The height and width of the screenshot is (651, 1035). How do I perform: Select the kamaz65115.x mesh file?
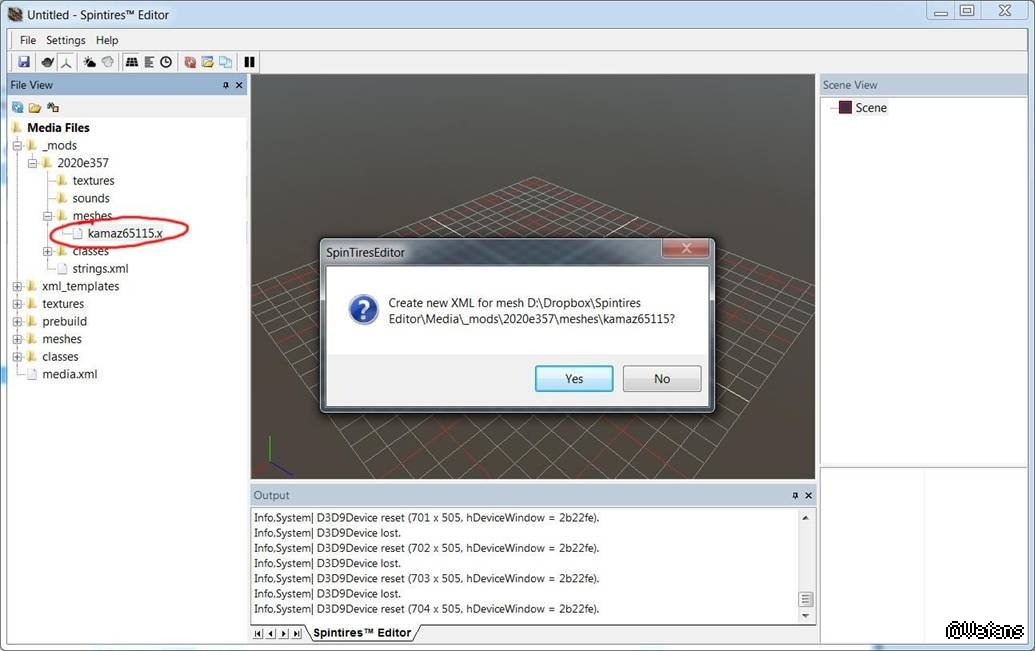pyautogui.click(x=125, y=233)
